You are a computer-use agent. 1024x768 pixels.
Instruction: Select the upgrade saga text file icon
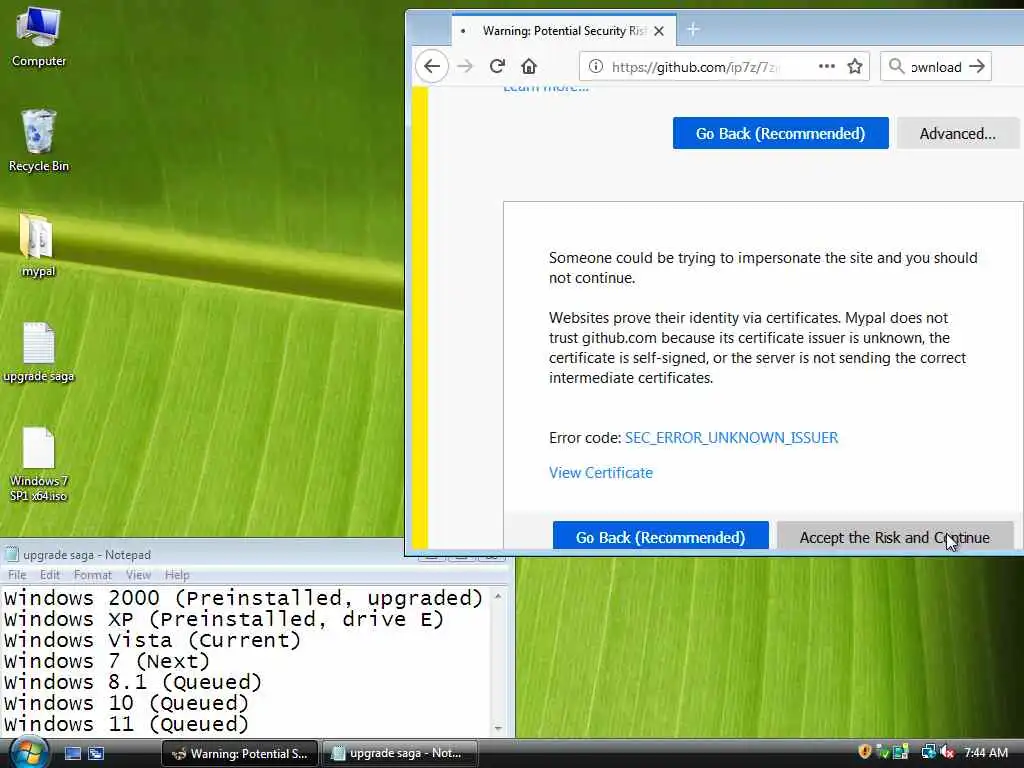(x=39, y=351)
